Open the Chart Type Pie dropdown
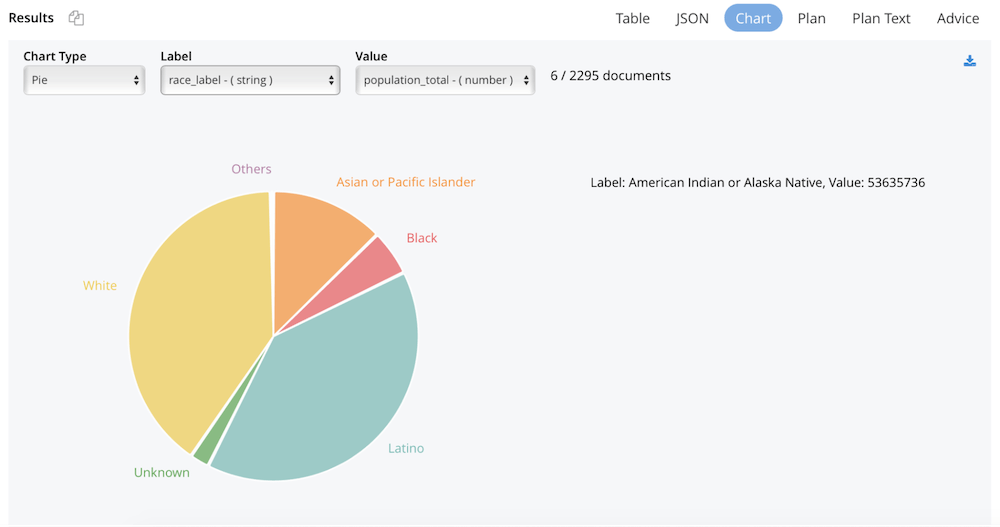 pyautogui.click(x=84, y=80)
